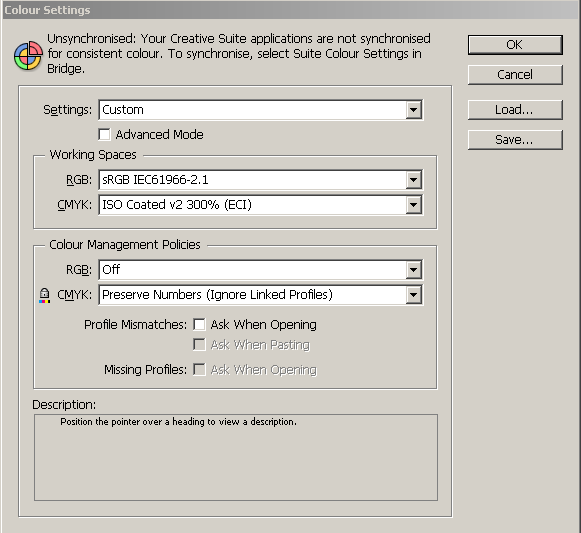The image size is (581, 533).
Task: Click the colour wheel synchronisation icon
Action: [x=28, y=56]
